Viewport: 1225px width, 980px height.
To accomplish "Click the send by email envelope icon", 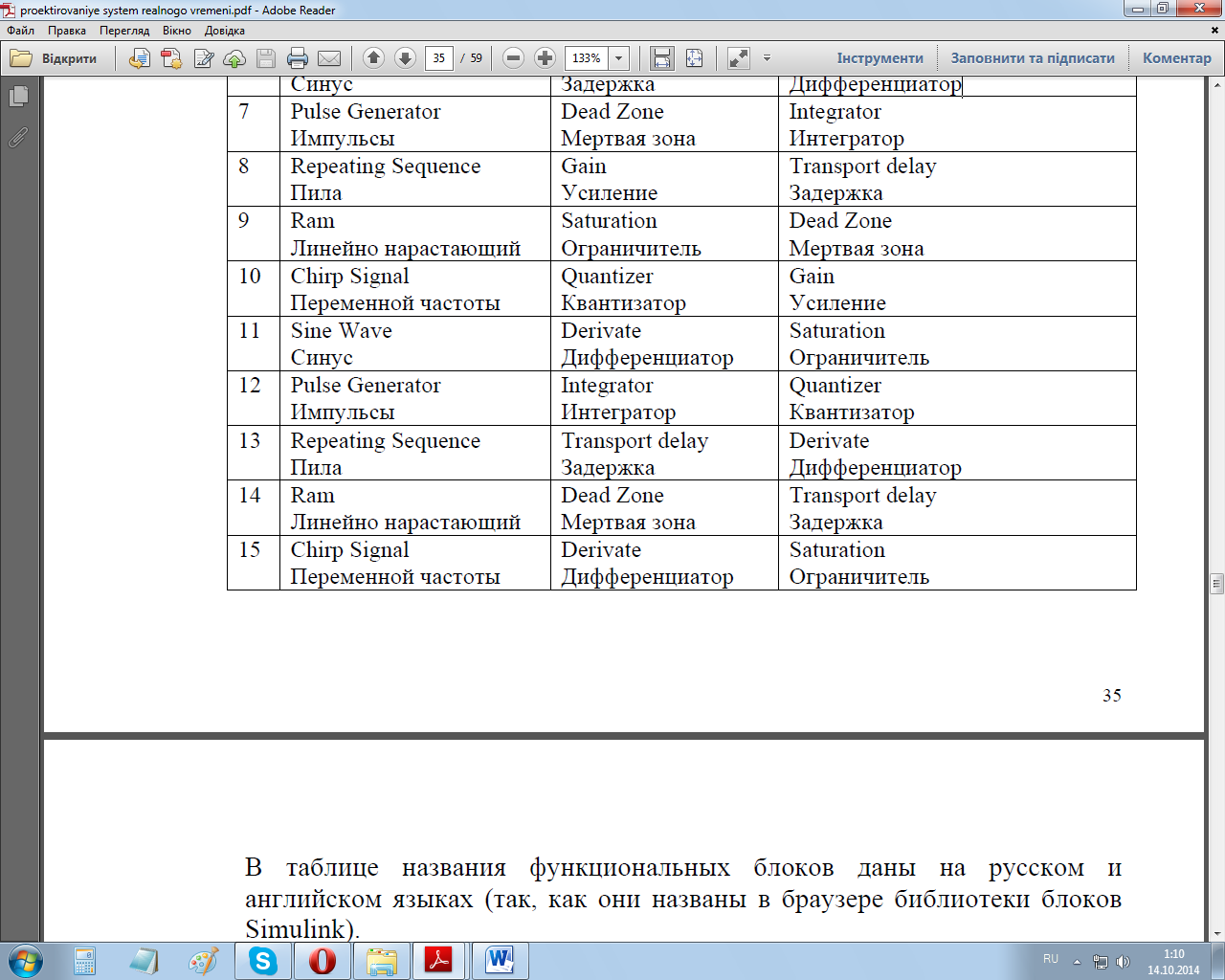I will click(329, 58).
